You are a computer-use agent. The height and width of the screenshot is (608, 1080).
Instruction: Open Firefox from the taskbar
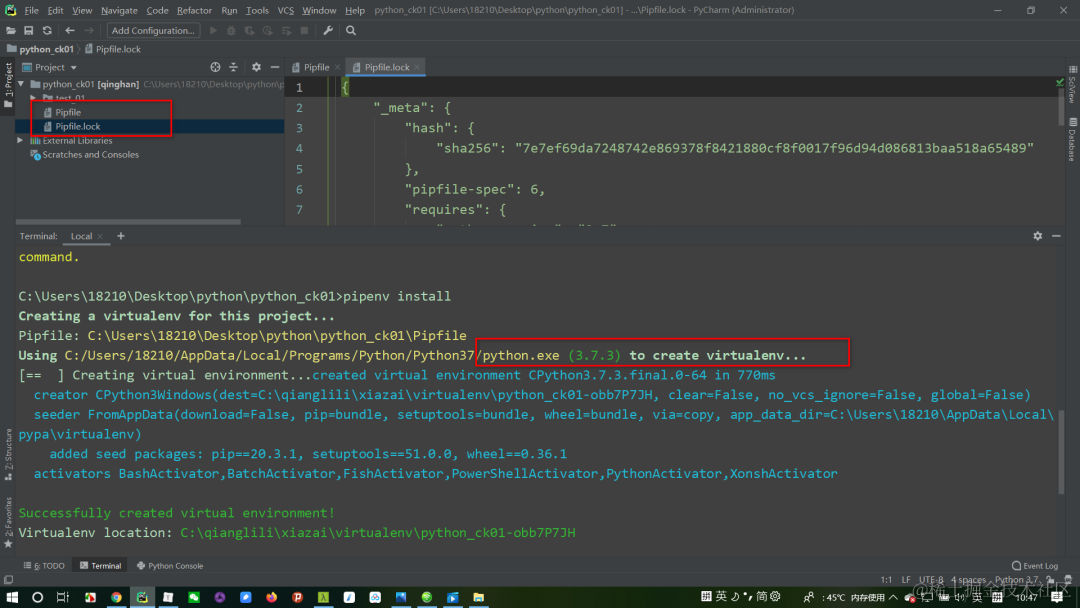(271, 597)
